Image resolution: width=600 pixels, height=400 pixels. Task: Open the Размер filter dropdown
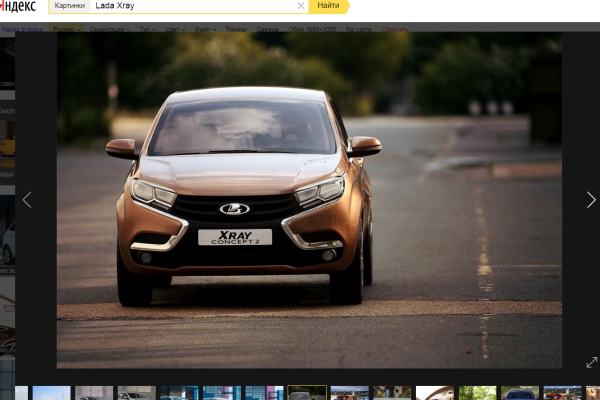click(67, 29)
